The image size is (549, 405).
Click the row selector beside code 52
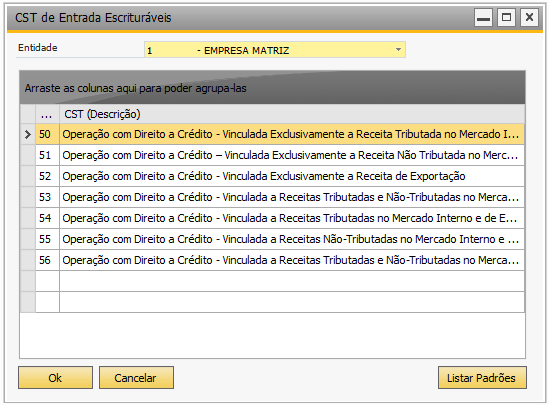28,176
